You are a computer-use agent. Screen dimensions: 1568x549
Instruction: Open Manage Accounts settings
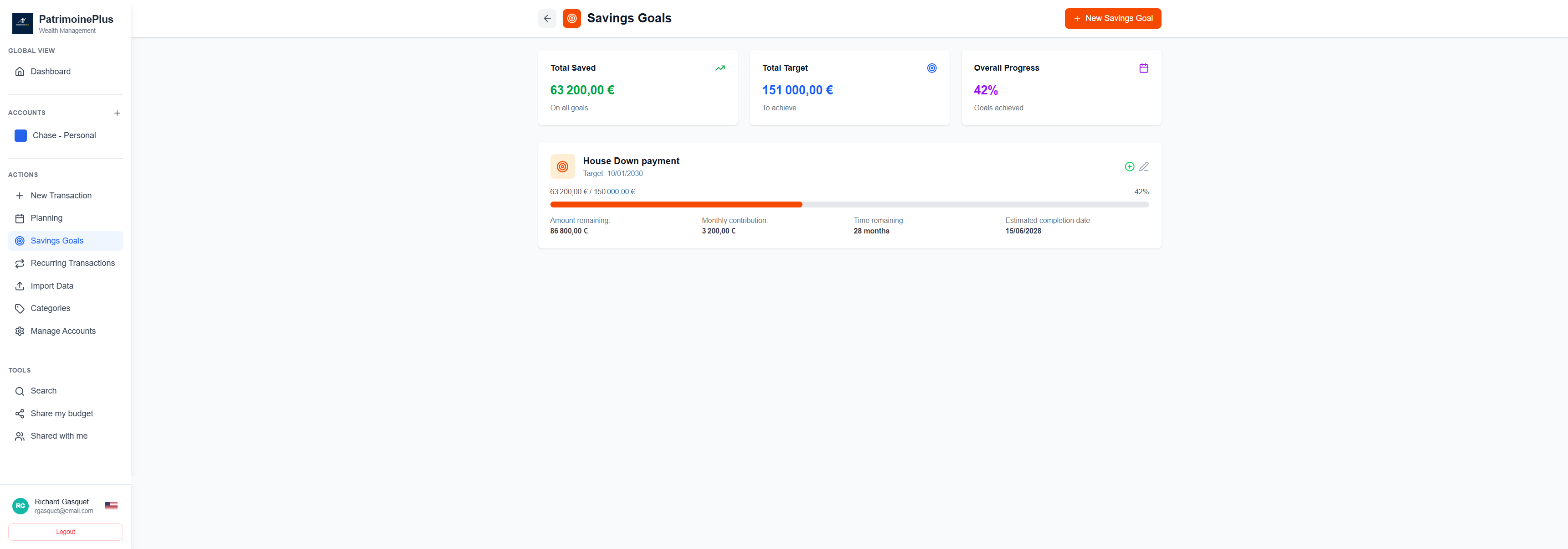[x=63, y=331]
